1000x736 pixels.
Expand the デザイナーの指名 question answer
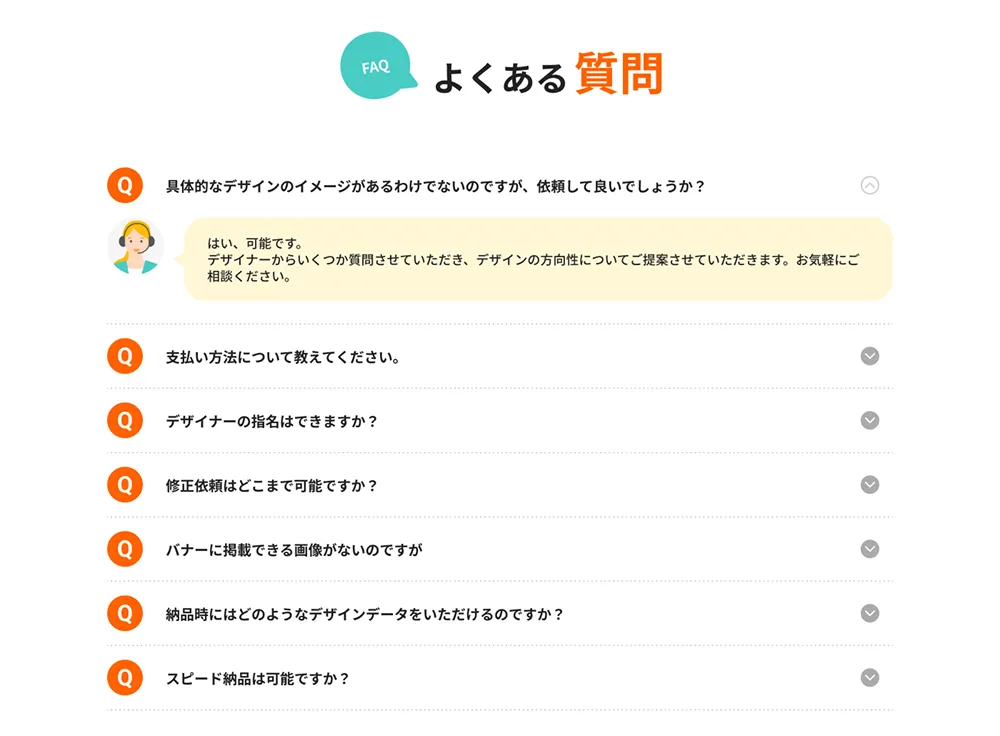click(x=869, y=420)
